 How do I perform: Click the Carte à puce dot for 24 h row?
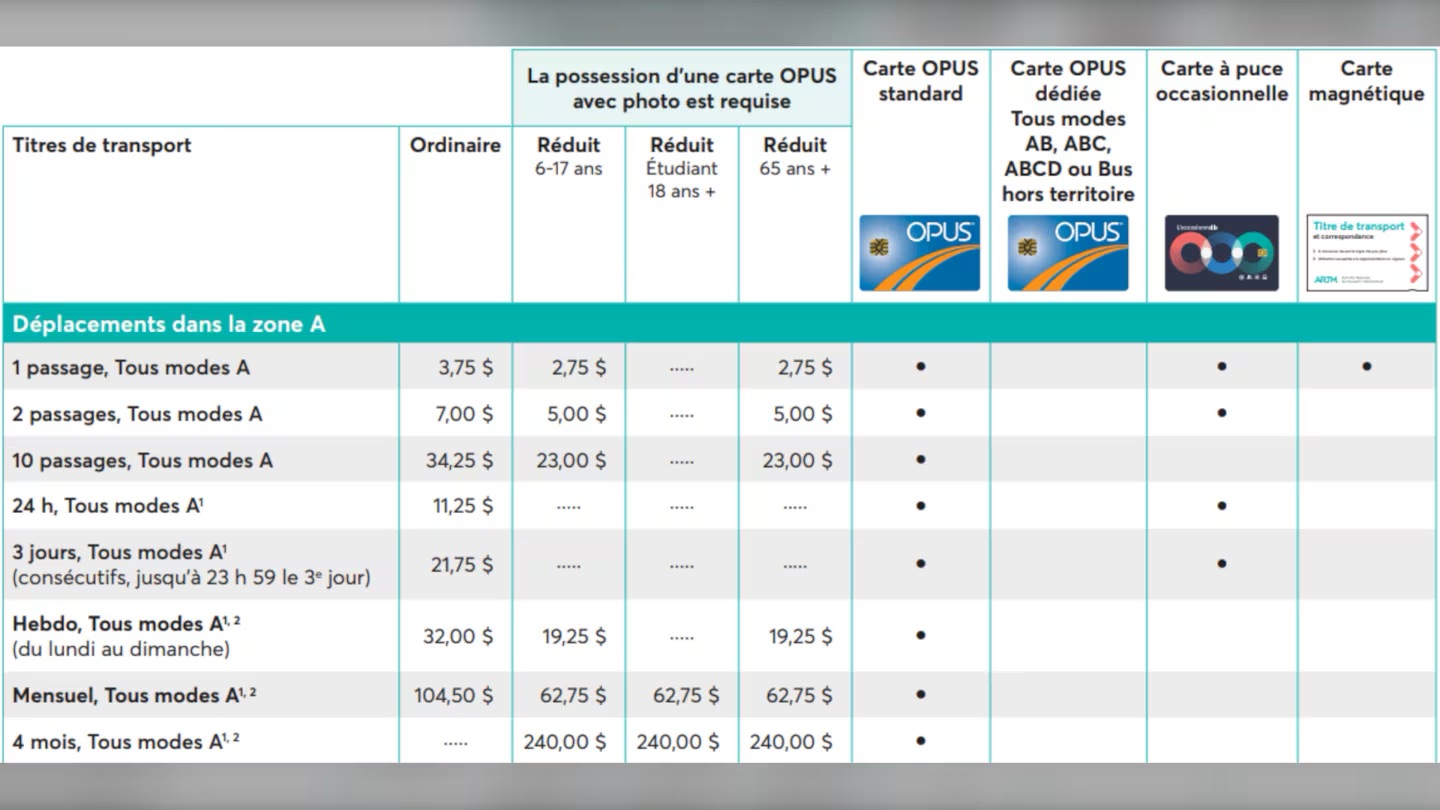tap(1221, 506)
